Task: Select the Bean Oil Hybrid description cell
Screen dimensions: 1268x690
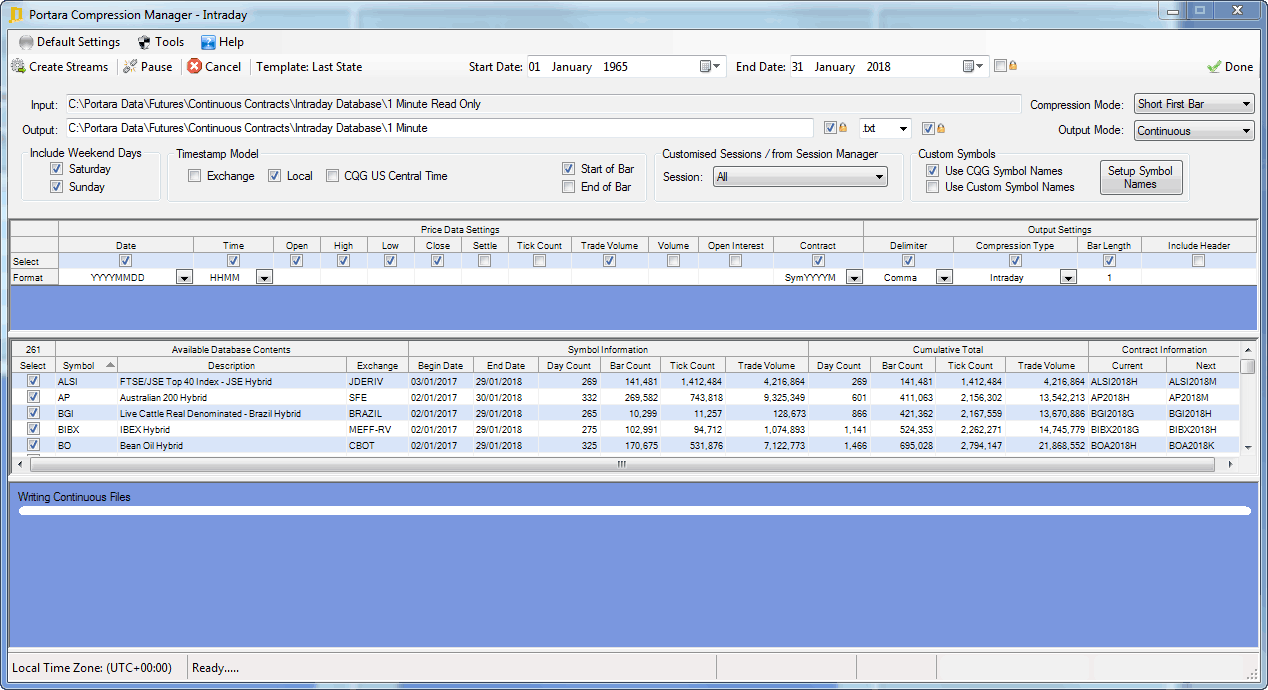Action: [232, 445]
